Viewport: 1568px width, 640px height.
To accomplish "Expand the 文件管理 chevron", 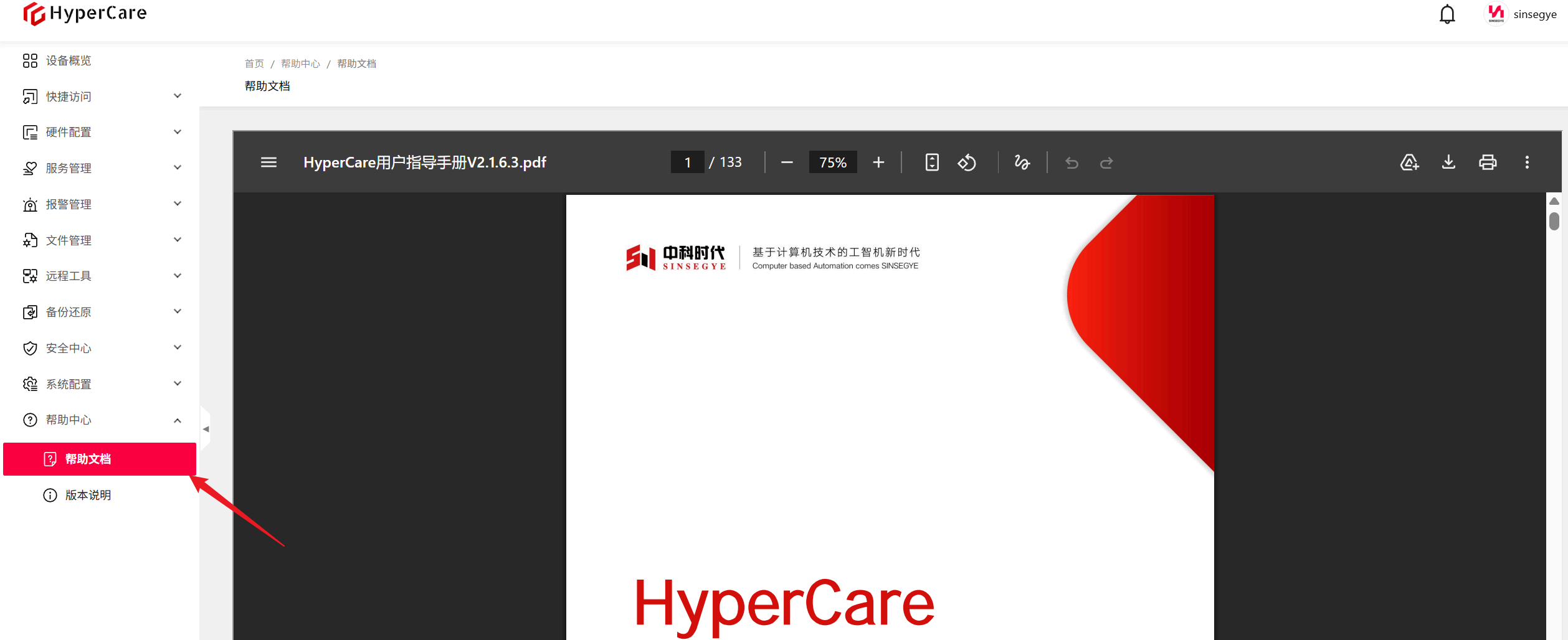I will (x=178, y=240).
